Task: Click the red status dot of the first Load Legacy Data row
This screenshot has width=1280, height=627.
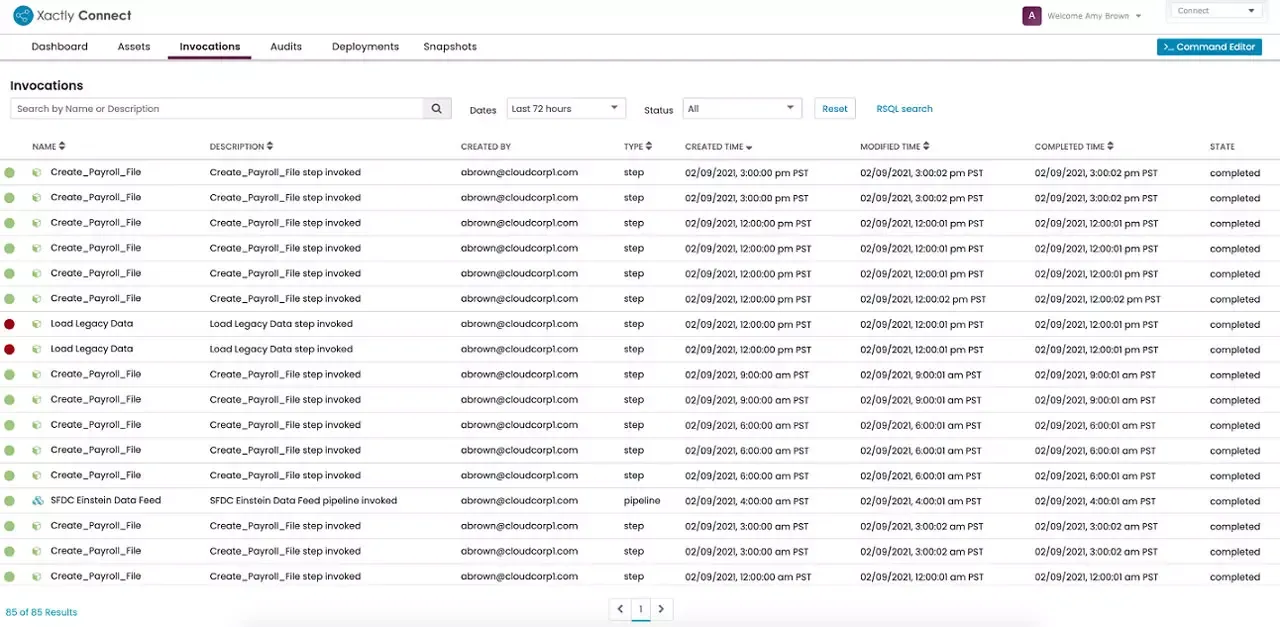Action: click(10, 324)
